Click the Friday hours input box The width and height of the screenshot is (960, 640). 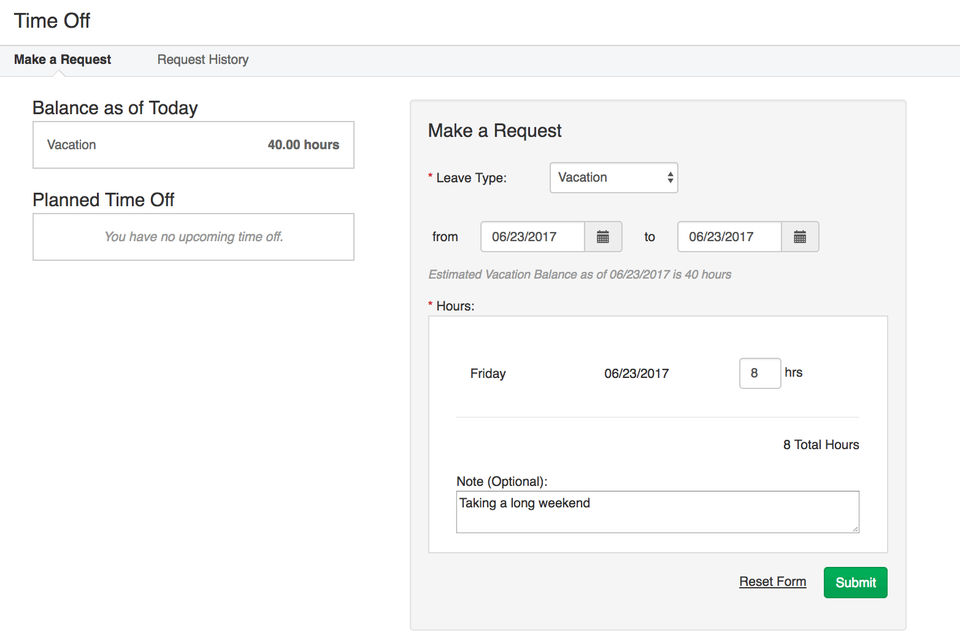(759, 374)
